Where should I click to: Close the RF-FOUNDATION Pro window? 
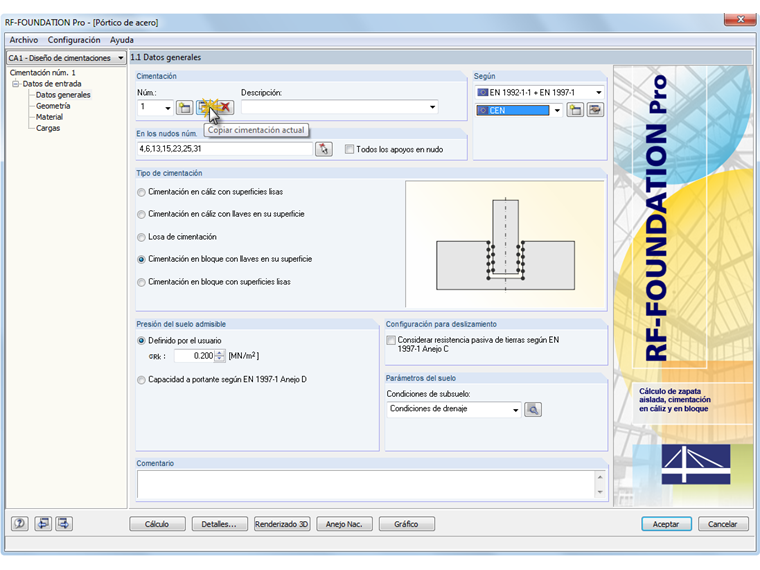coord(740,19)
